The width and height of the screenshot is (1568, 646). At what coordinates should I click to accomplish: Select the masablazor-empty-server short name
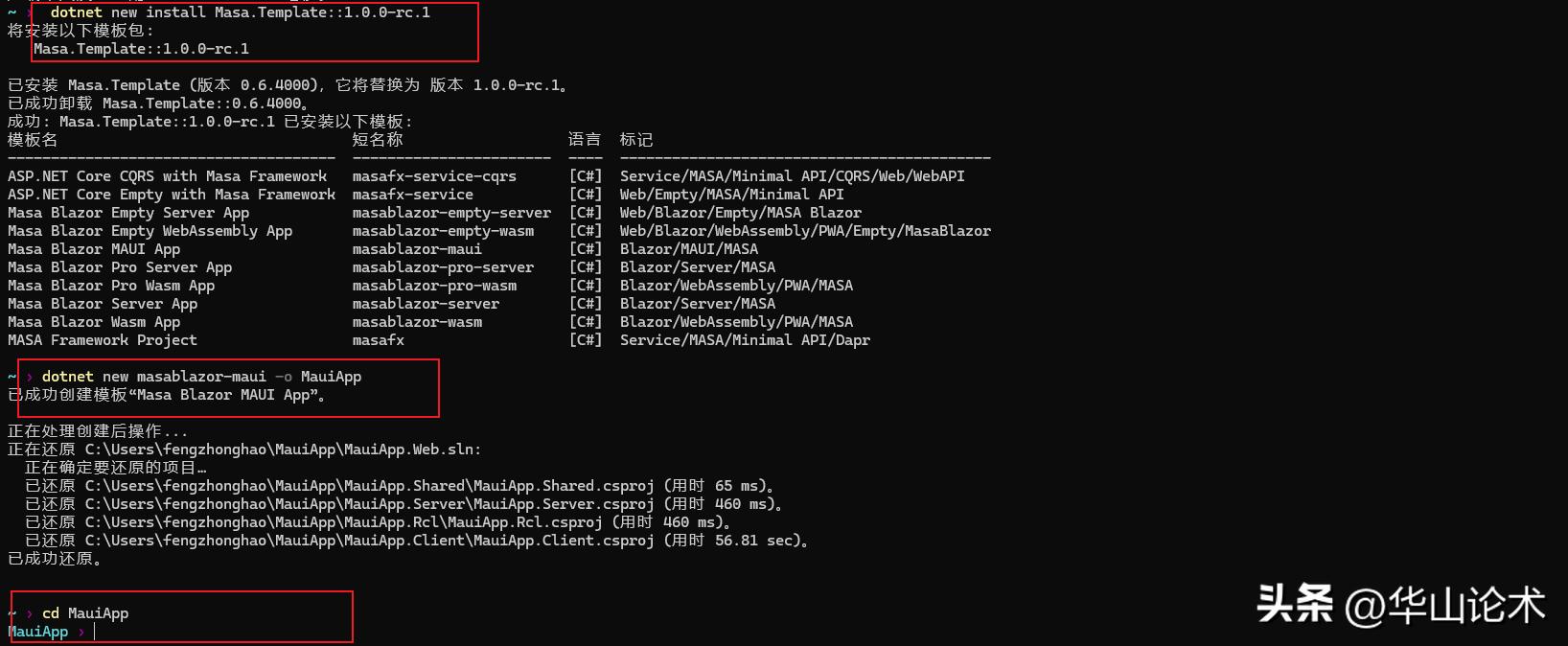click(450, 213)
